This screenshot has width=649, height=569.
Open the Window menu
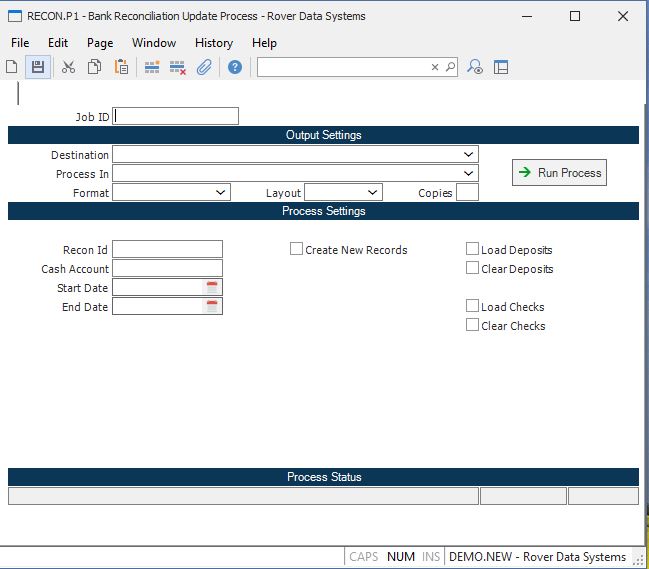coord(153,43)
